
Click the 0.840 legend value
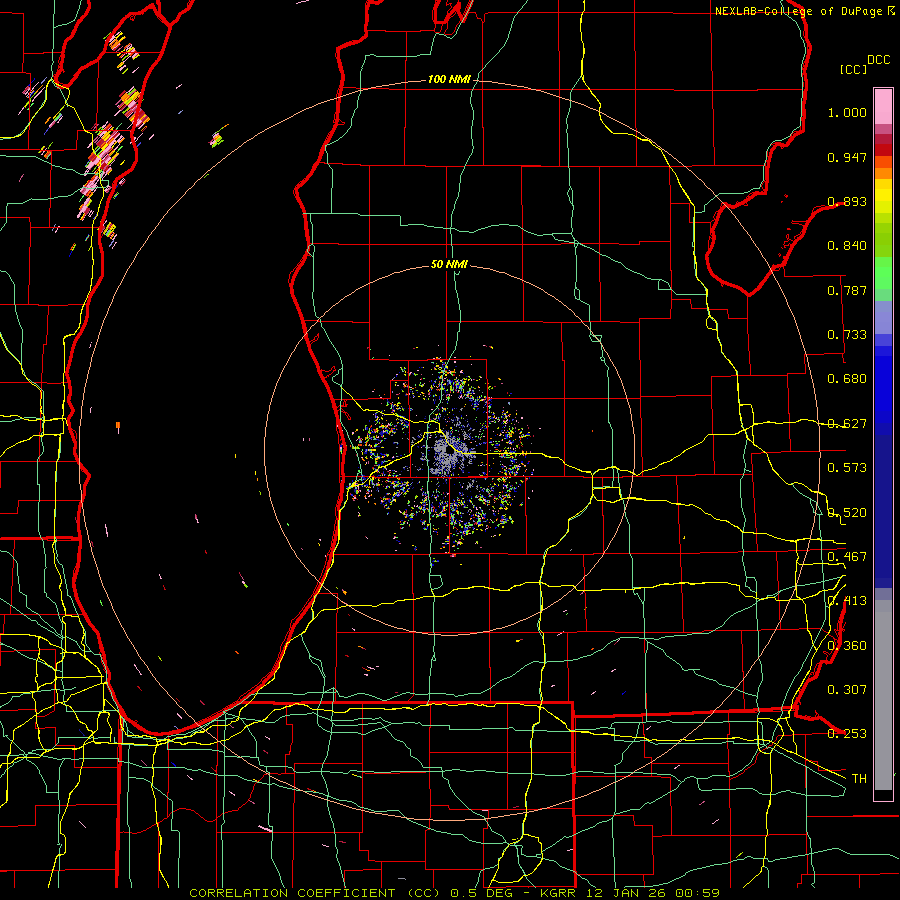pos(847,246)
